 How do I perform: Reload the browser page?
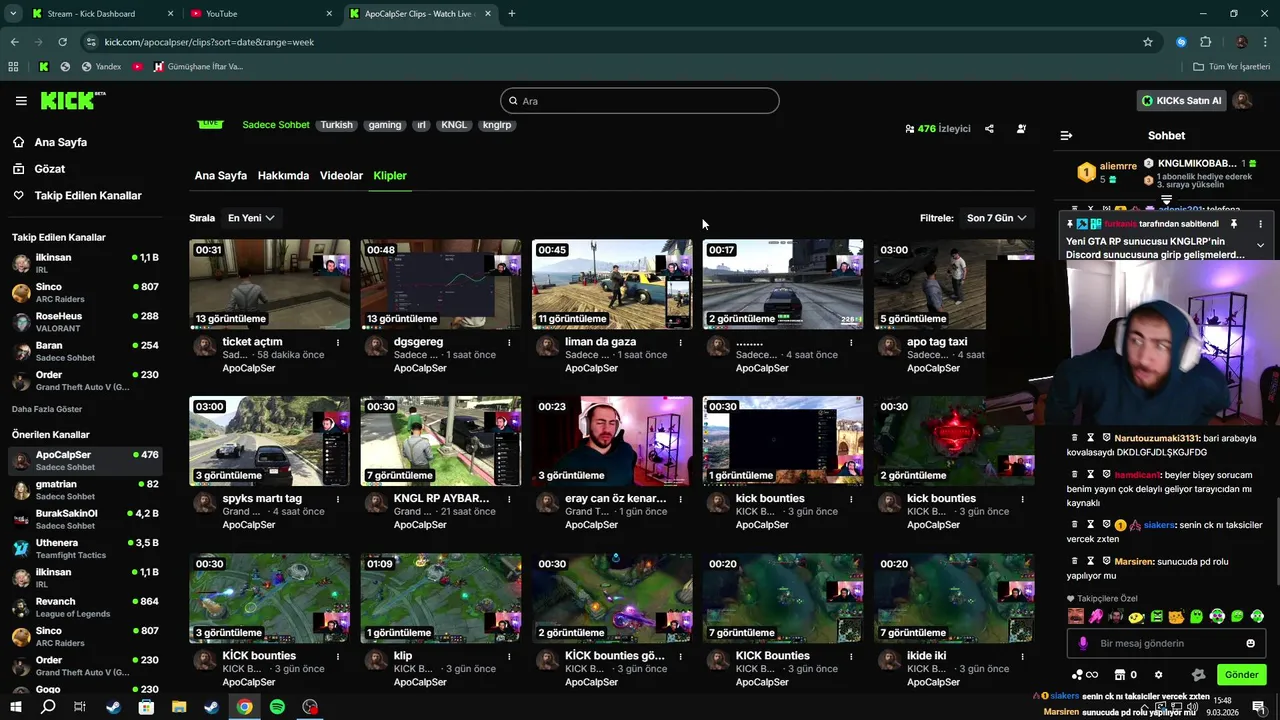click(x=62, y=42)
